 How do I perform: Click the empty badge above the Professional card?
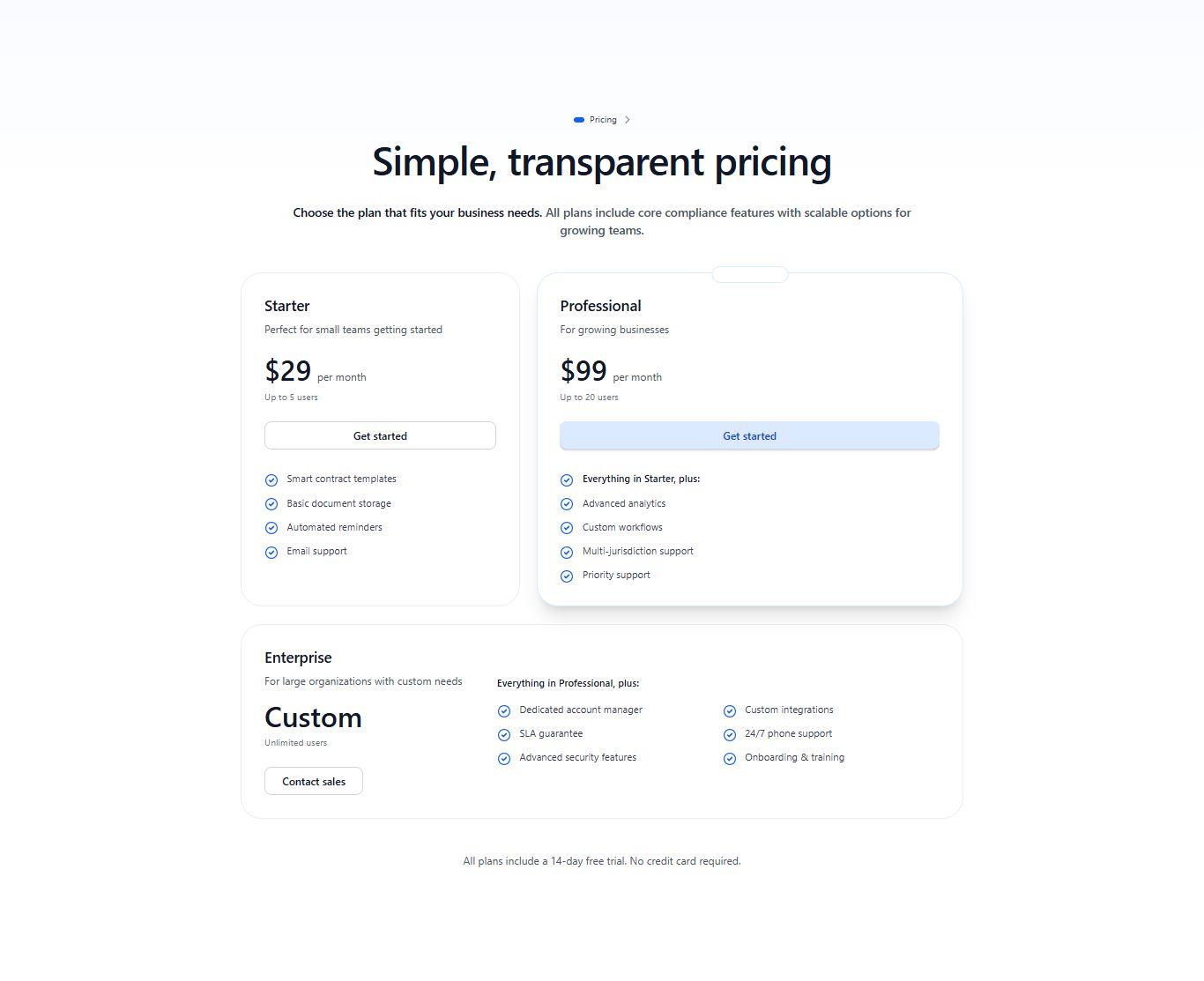[x=749, y=274]
